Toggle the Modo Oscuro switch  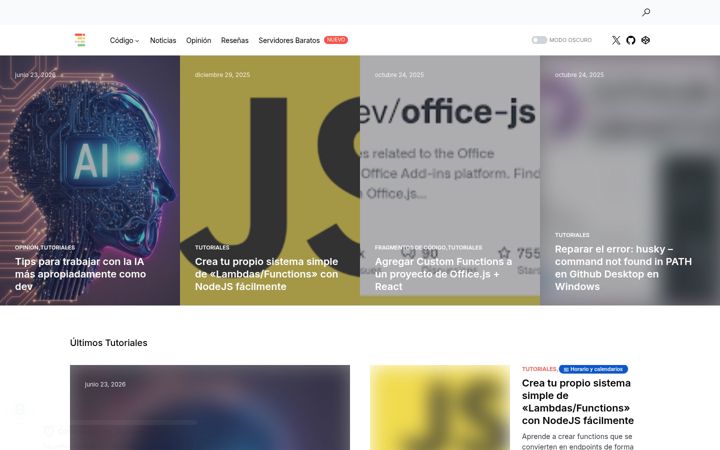coord(539,40)
